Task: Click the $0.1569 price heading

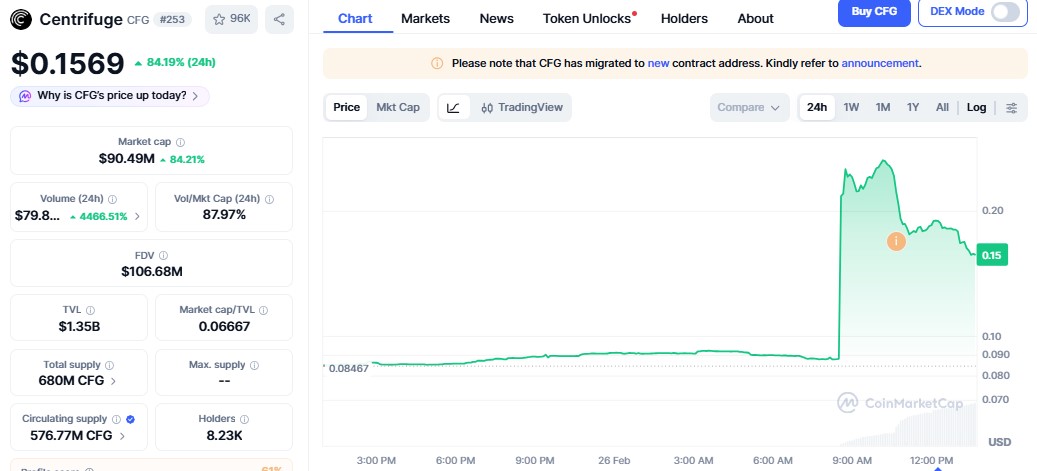Action: (67, 64)
